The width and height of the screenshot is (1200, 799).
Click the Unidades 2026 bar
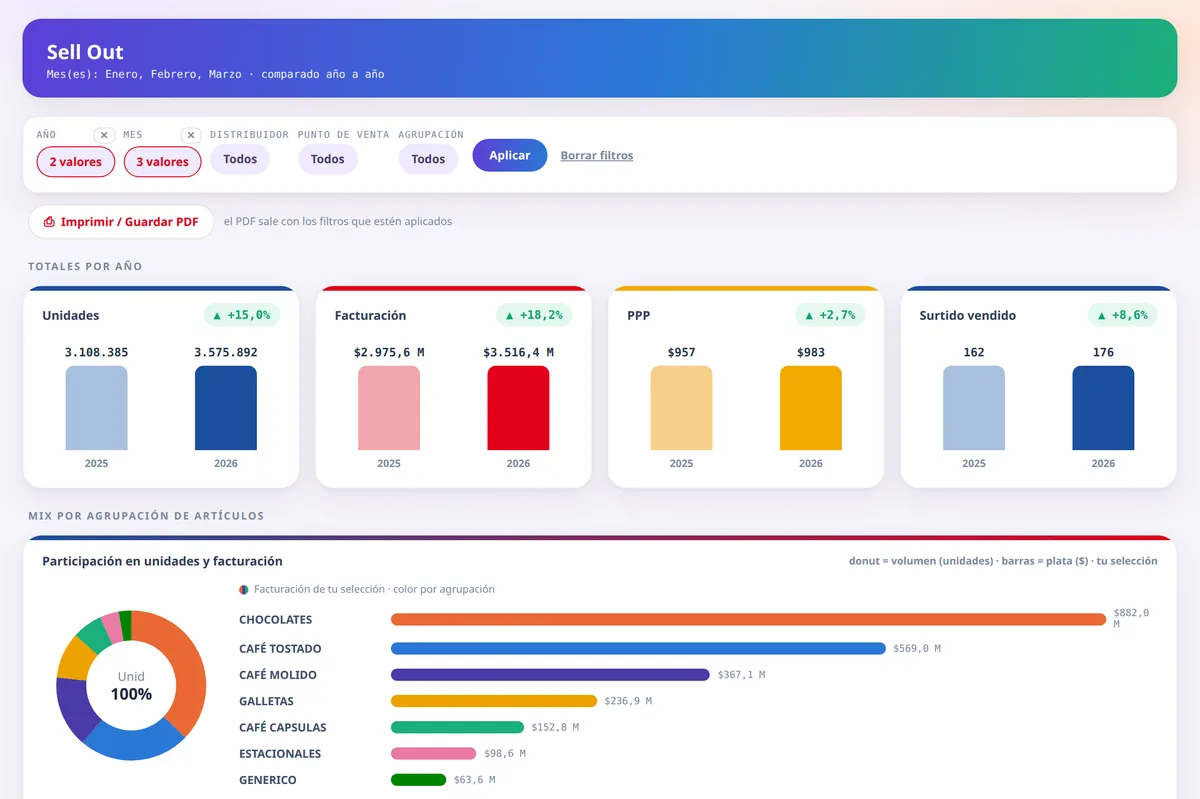[x=226, y=408]
